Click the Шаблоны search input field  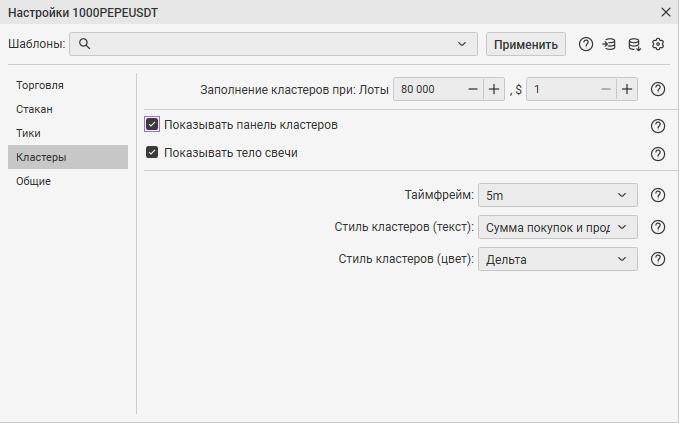pos(270,44)
